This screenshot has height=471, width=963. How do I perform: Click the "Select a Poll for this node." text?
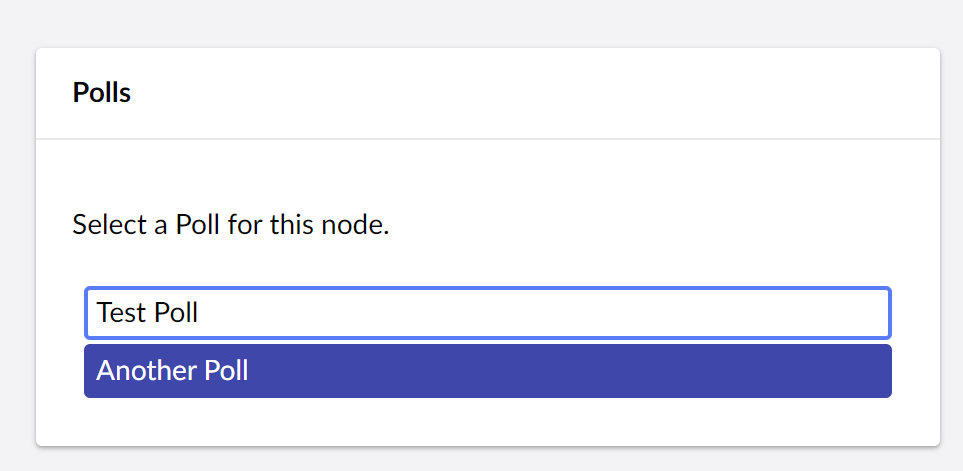pos(230,224)
